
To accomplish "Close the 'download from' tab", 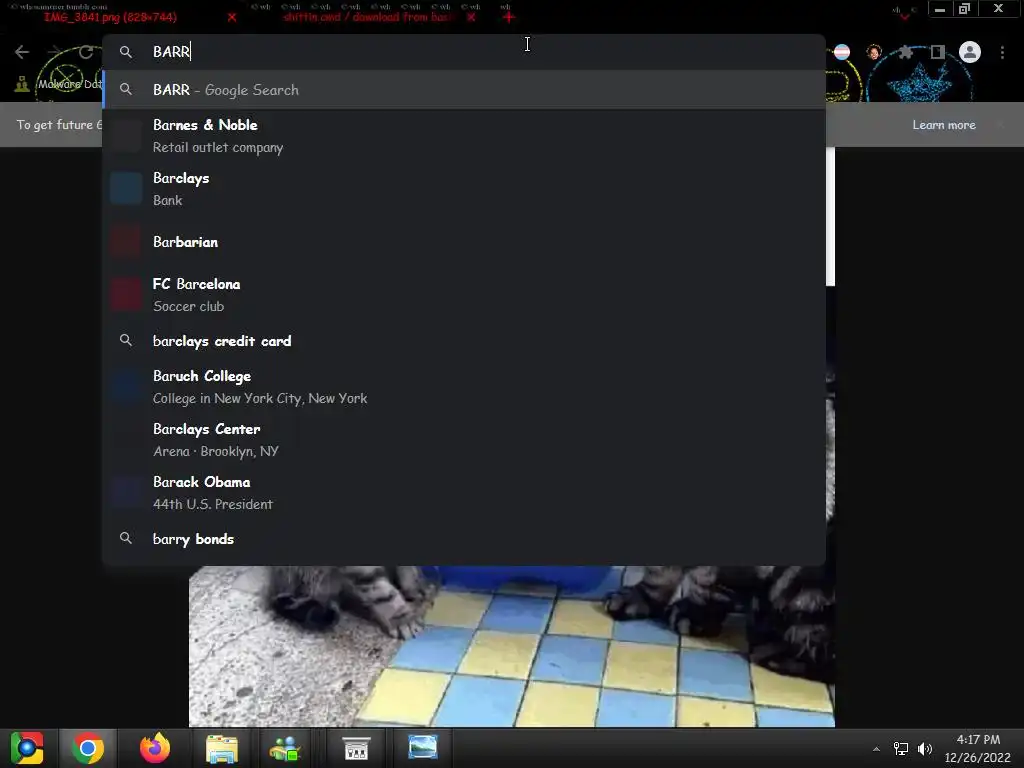I will [471, 17].
